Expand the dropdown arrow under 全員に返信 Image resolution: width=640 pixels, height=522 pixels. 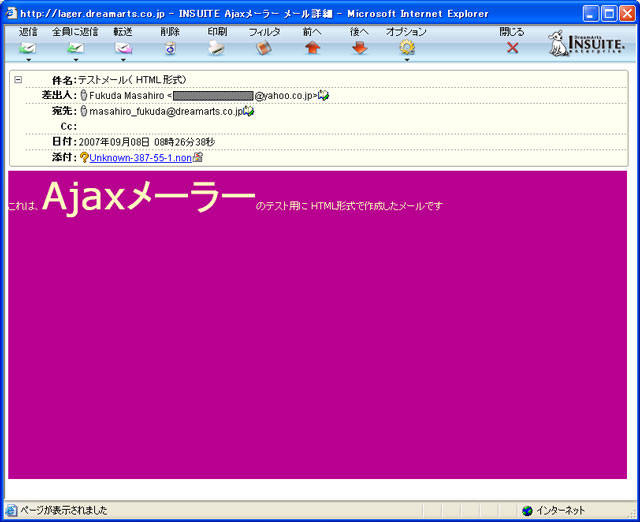point(75,60)
